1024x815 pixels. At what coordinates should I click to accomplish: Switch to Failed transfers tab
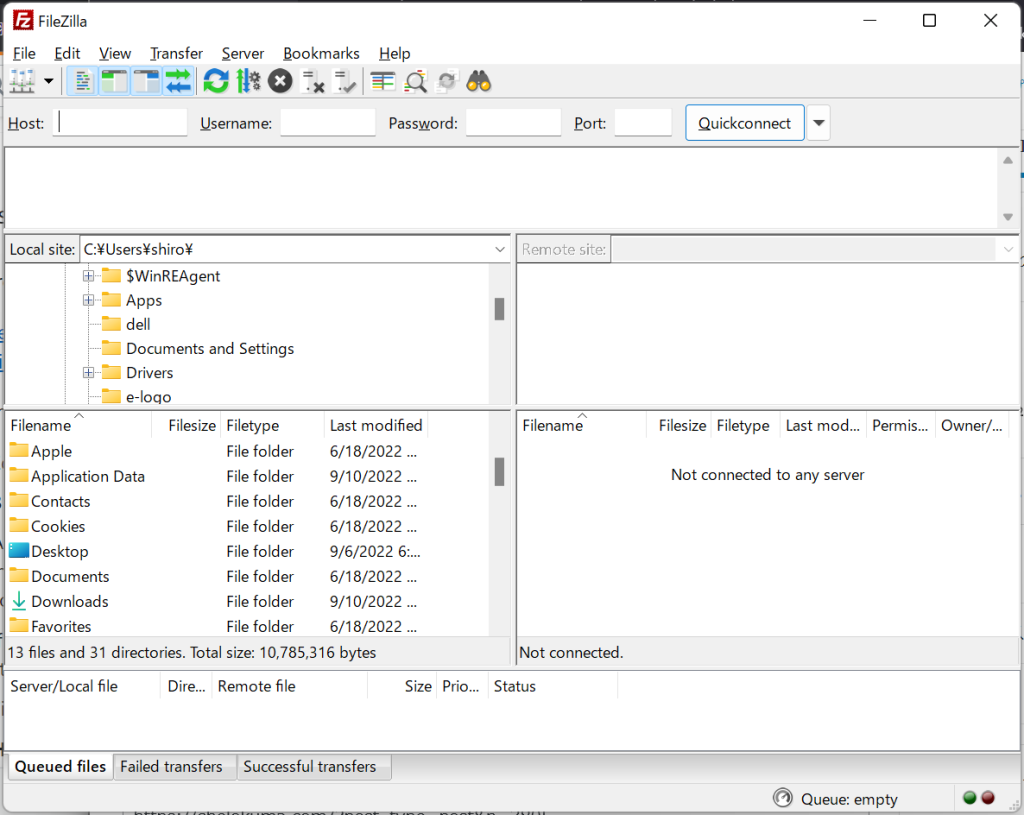[171, 767]
